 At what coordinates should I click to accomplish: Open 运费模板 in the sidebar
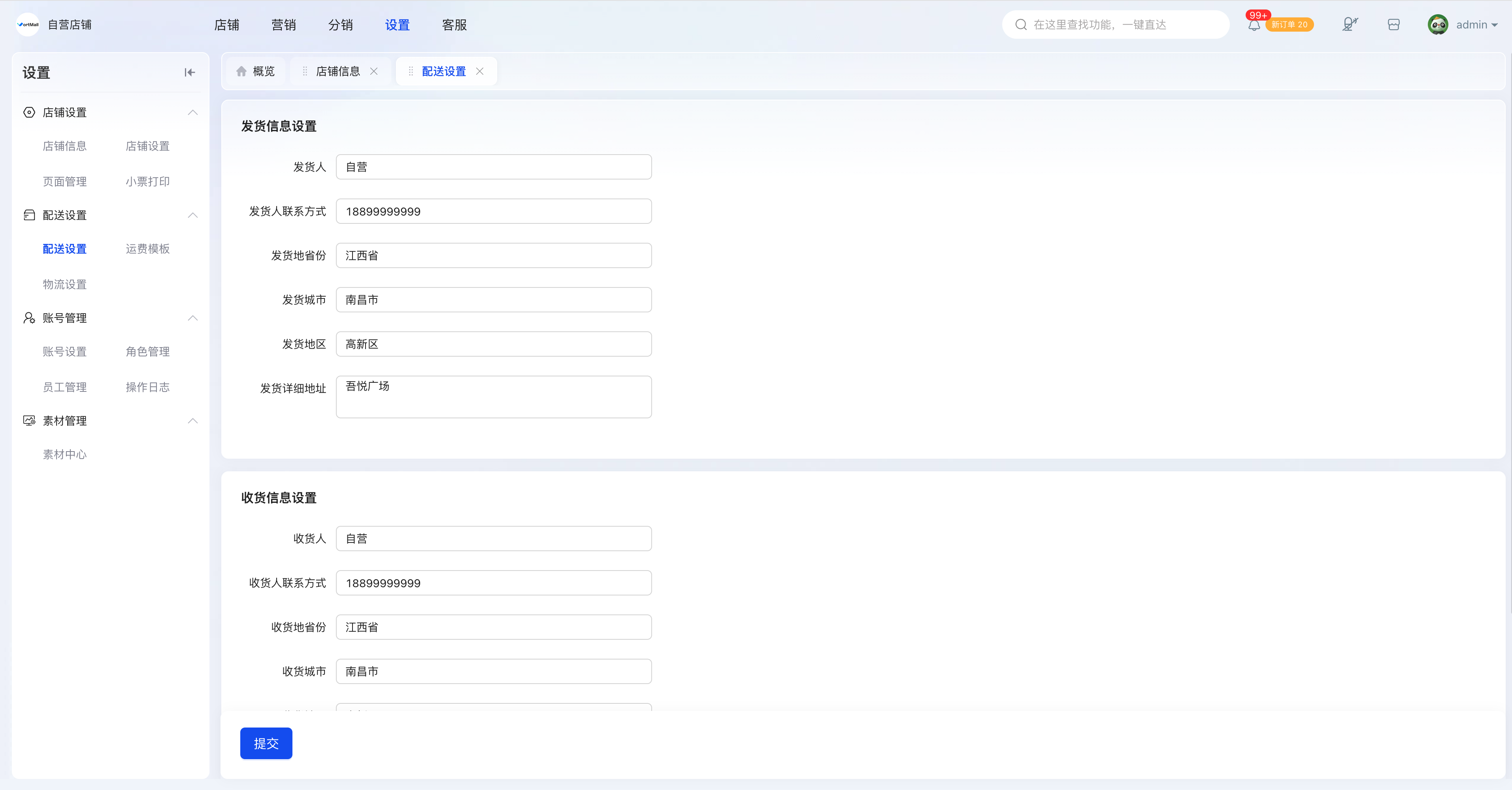(147, 249)
